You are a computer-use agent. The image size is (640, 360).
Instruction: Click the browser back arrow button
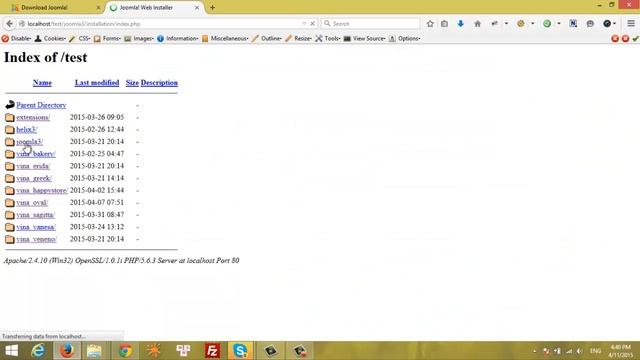(x=9, y=24)
